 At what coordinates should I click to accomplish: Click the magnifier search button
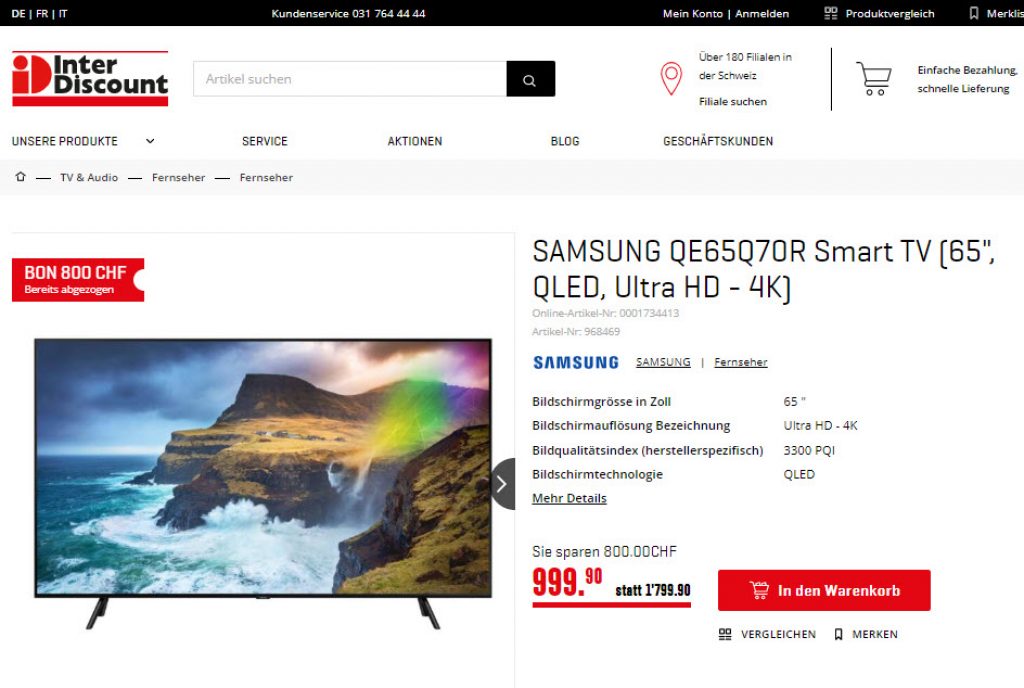point(530,79)
